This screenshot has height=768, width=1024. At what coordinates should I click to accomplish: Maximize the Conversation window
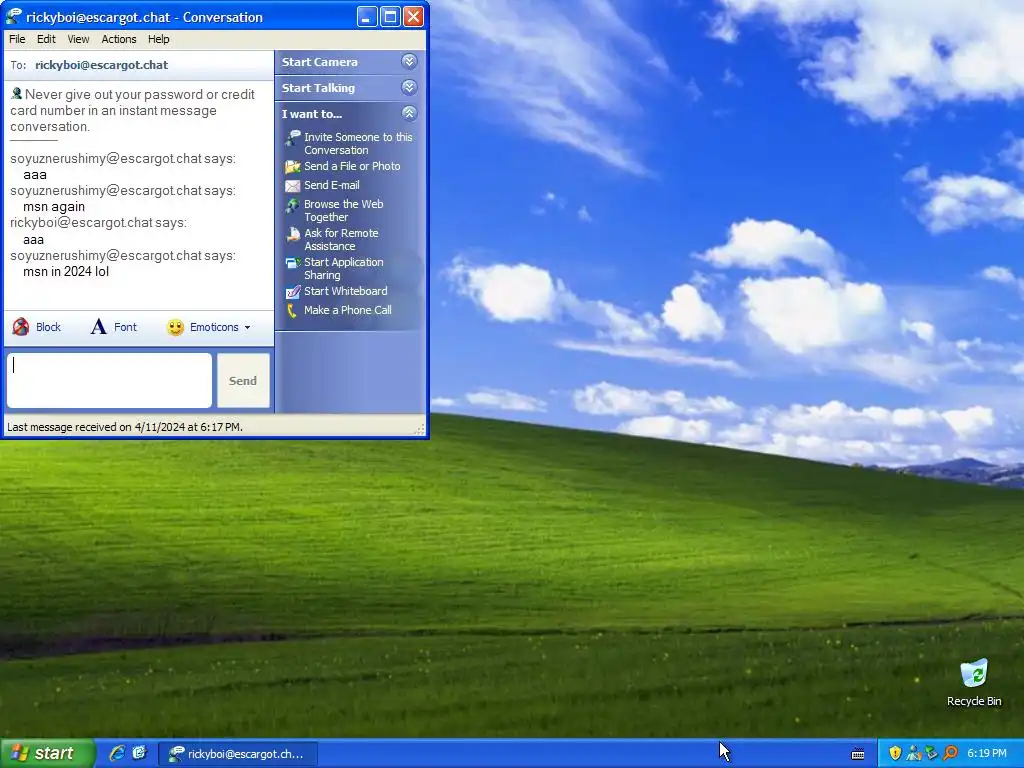tap(390, 17)
